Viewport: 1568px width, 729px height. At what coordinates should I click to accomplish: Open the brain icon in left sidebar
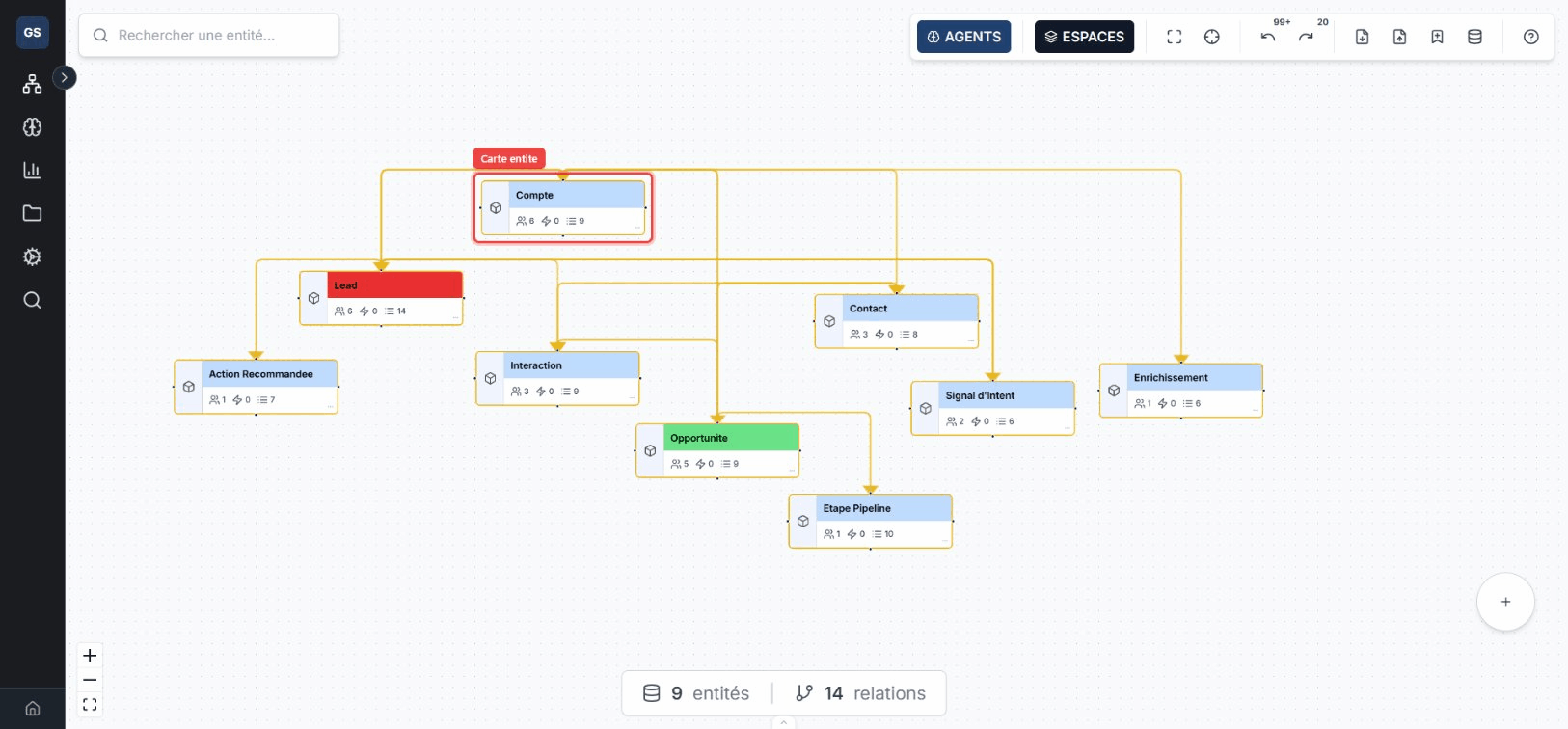click(32, 127)
